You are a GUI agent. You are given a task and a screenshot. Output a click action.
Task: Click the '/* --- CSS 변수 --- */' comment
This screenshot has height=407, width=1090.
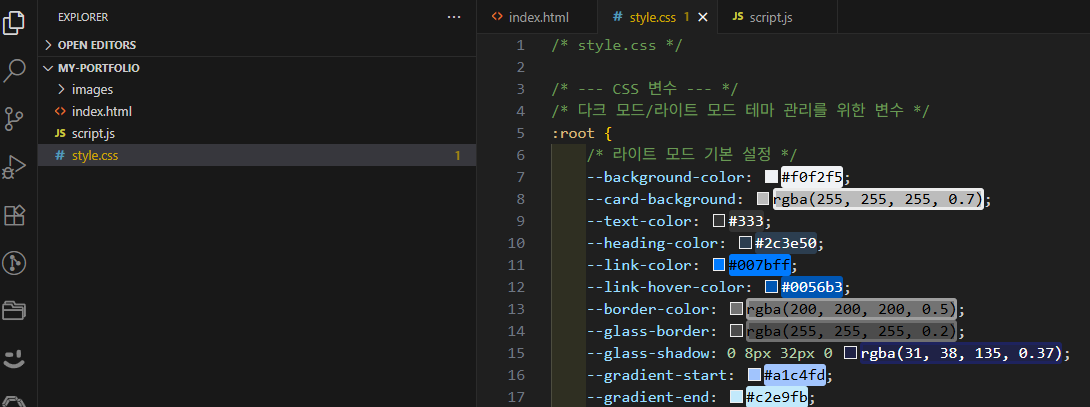coord(644,89)
